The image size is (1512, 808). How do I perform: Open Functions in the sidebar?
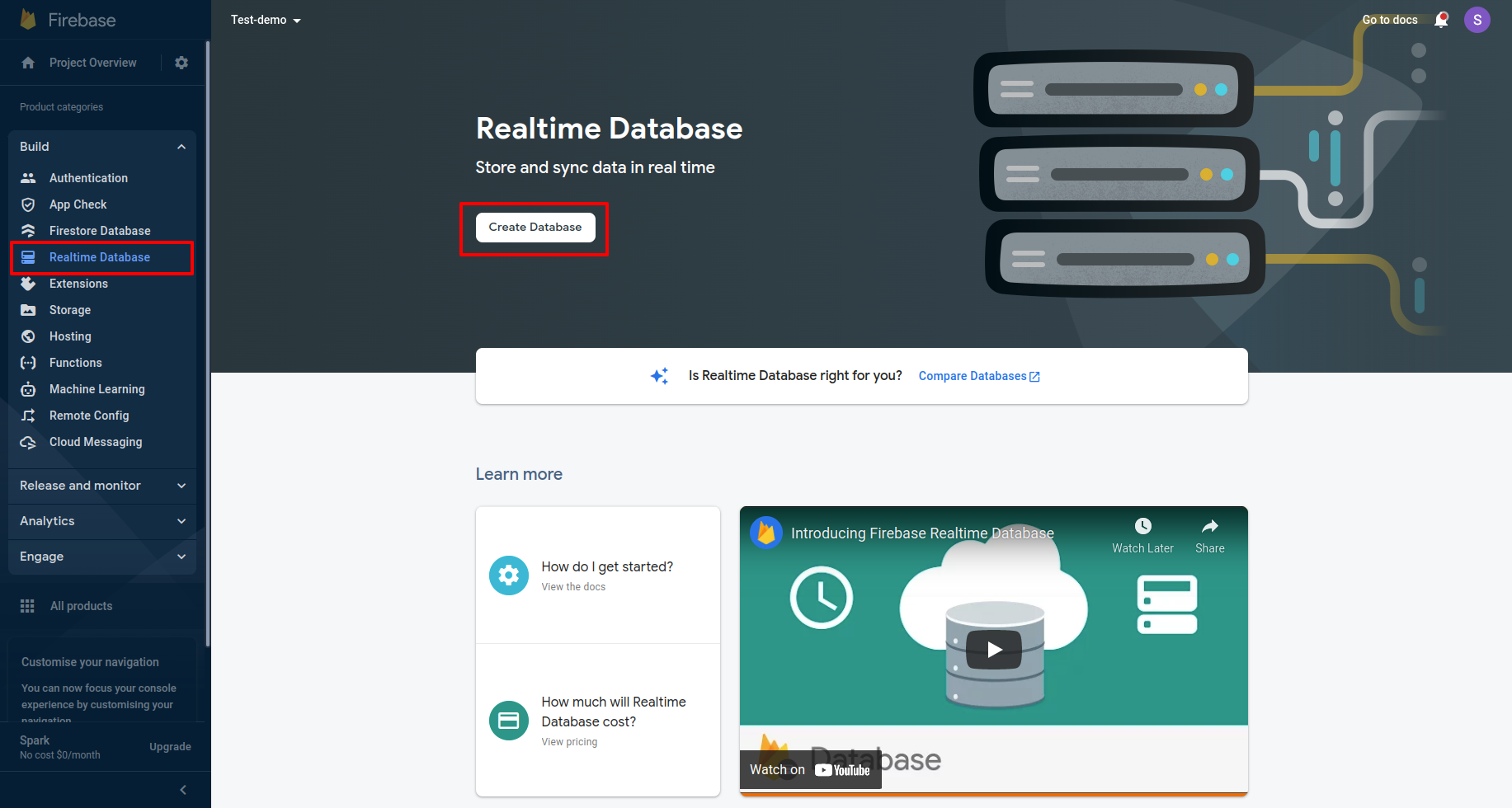[73, 362]
